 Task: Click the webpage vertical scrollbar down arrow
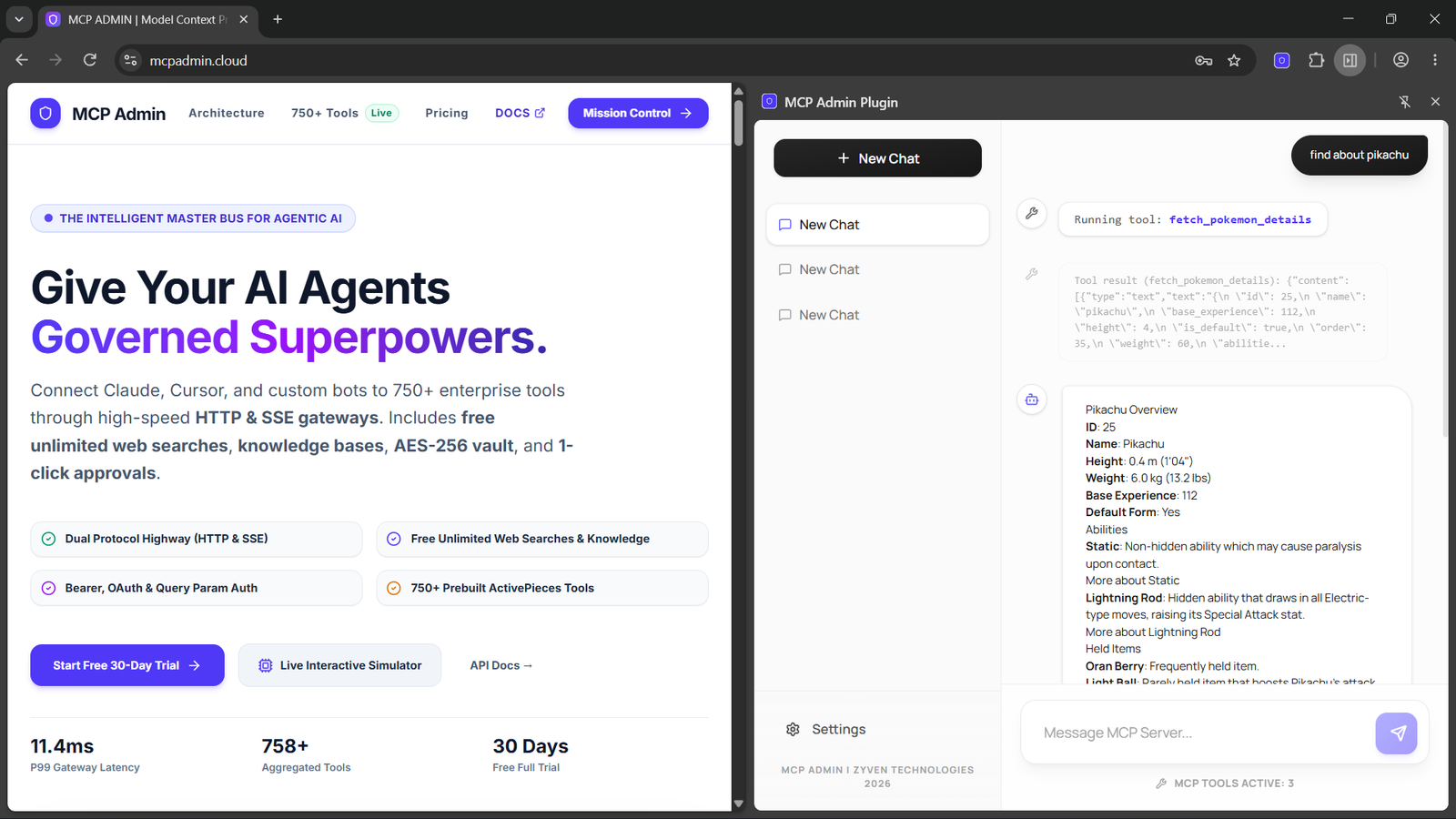(739, 804)
